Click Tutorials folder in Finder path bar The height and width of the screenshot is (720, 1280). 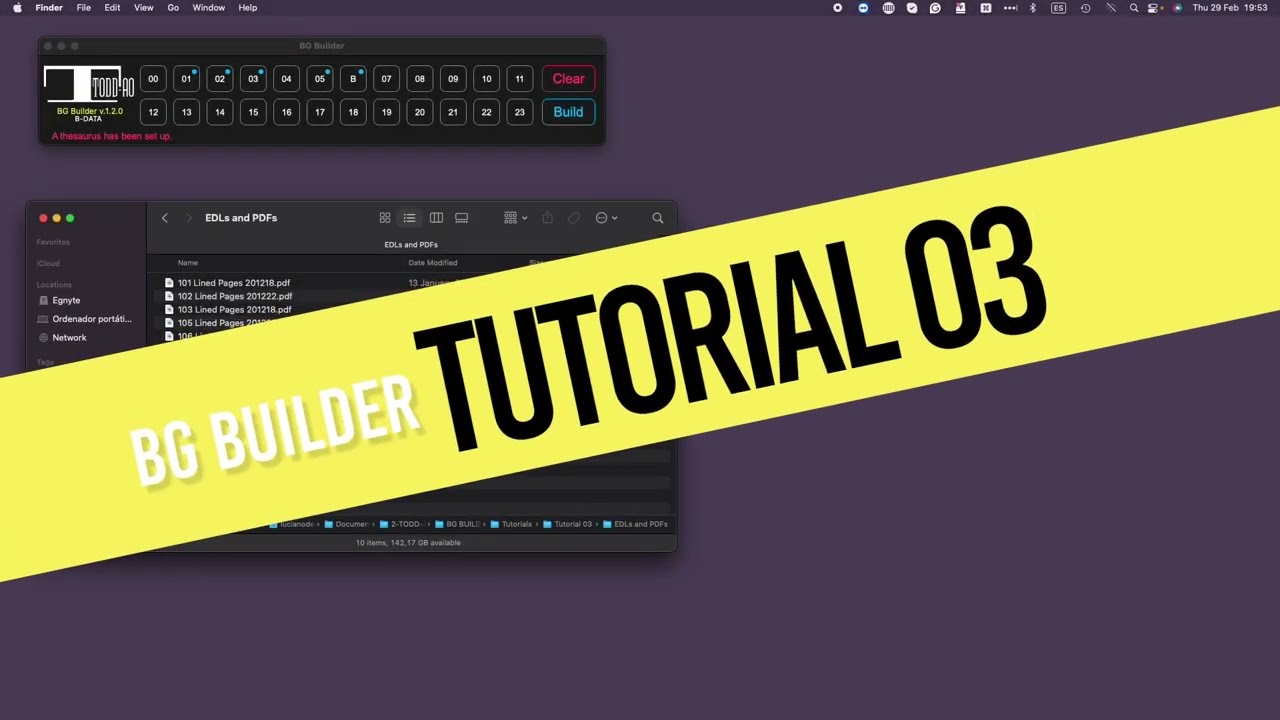[x=511, y=524]
